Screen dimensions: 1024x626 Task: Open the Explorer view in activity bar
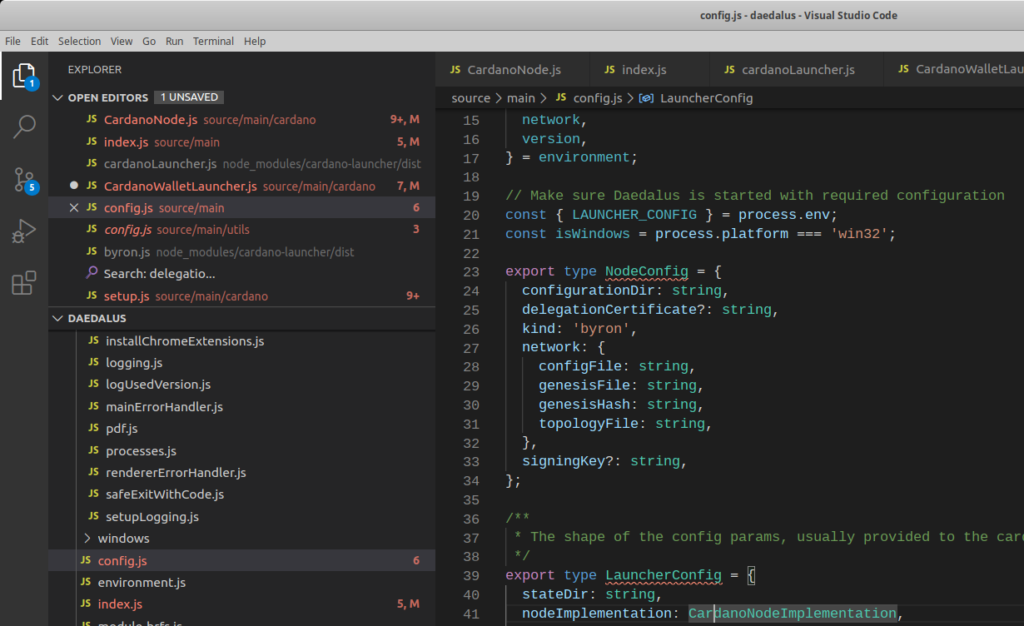point(24,76)
